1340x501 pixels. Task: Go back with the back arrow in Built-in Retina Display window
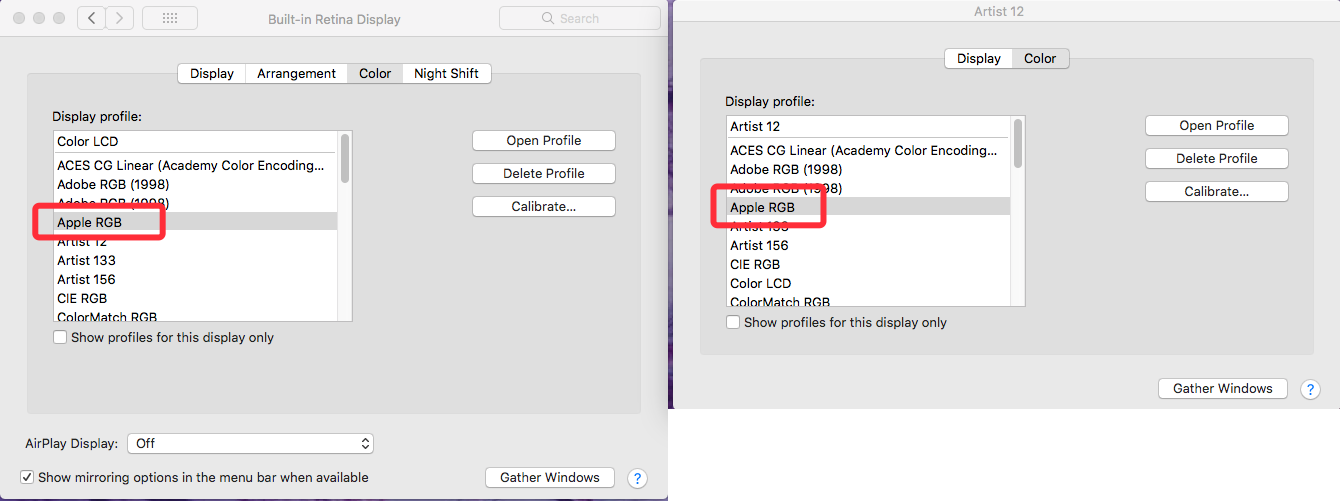pos(91,18)
